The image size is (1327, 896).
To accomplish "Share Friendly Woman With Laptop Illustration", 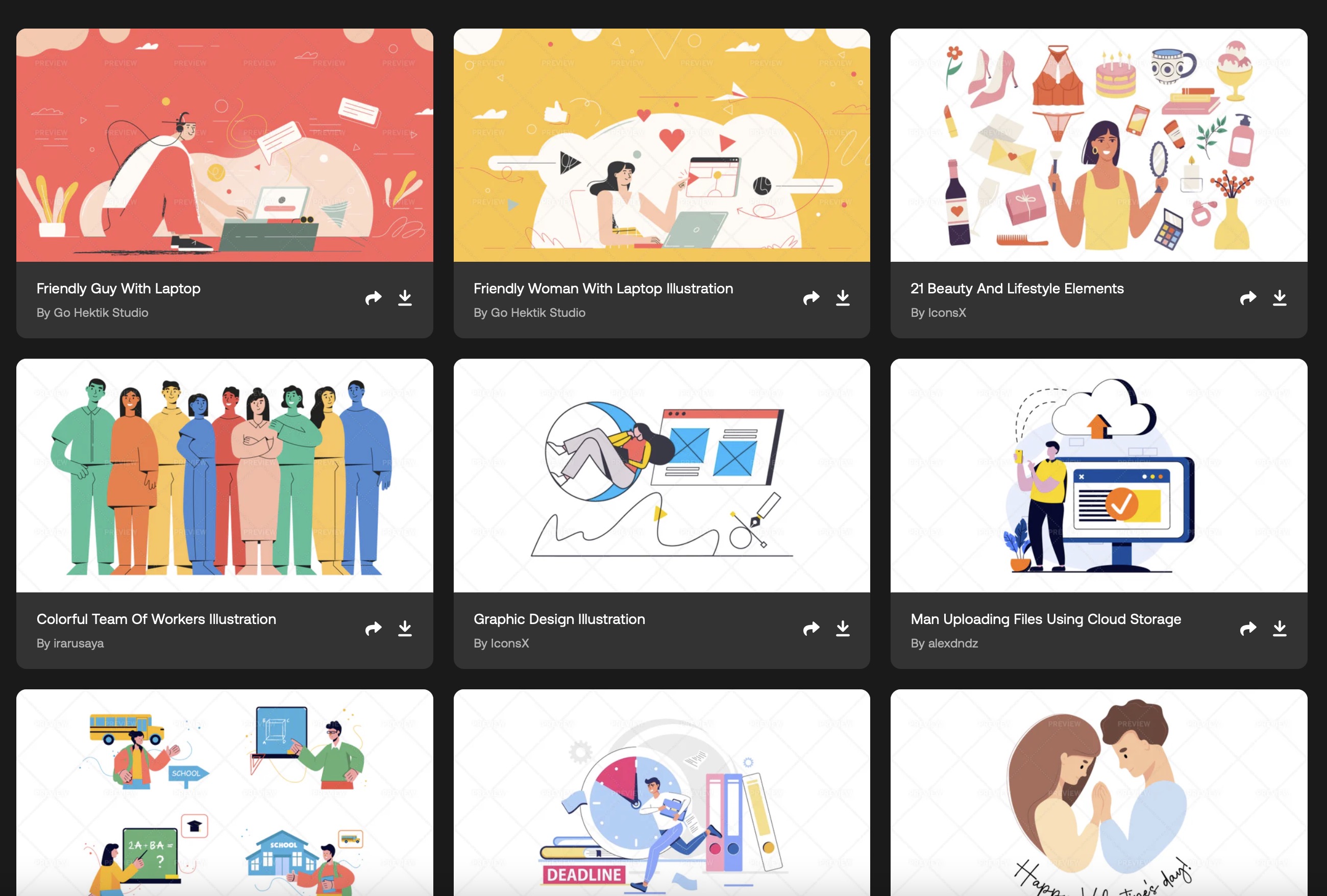I will (810, 298).
